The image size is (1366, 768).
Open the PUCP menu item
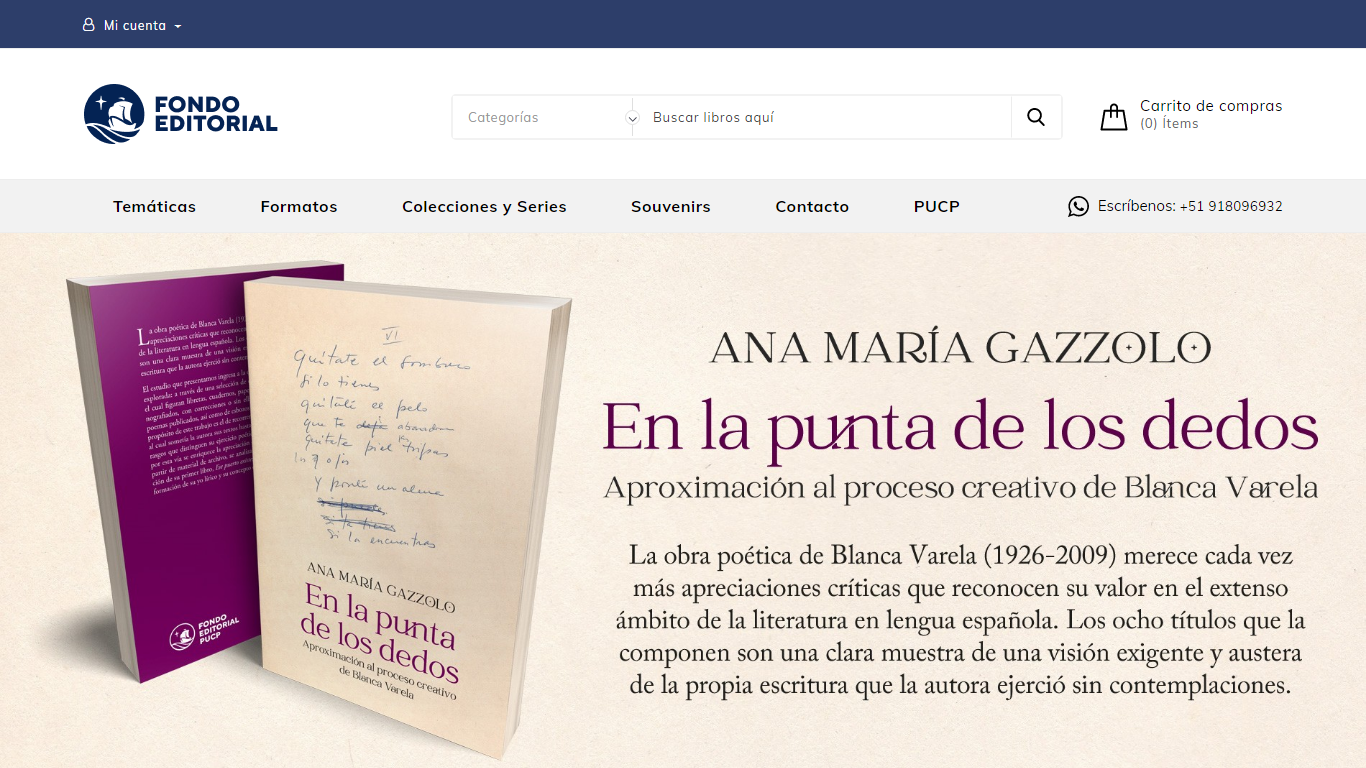936,207
